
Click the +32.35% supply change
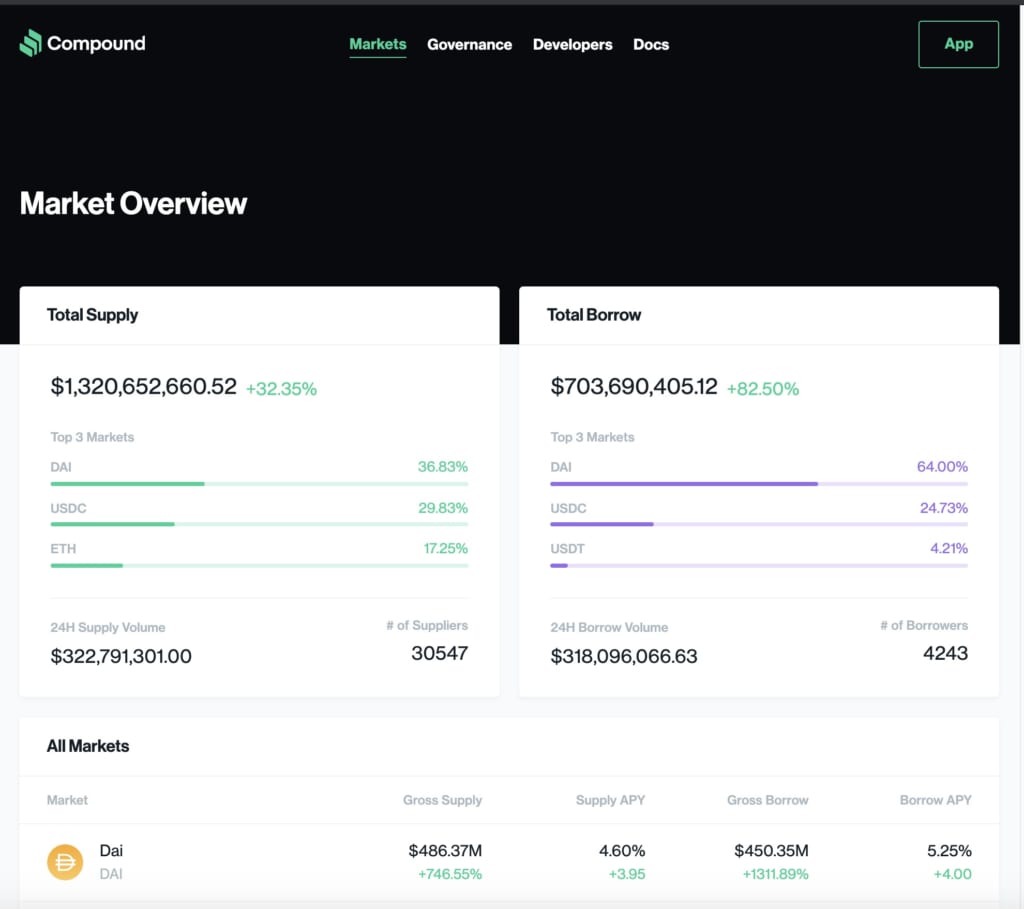[x=281, y=389]
